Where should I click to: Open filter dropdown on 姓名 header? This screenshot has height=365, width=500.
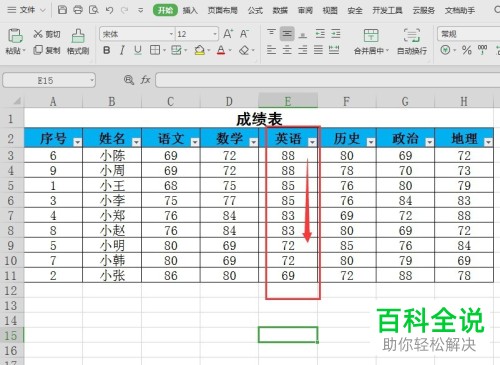tap(136, 142)
